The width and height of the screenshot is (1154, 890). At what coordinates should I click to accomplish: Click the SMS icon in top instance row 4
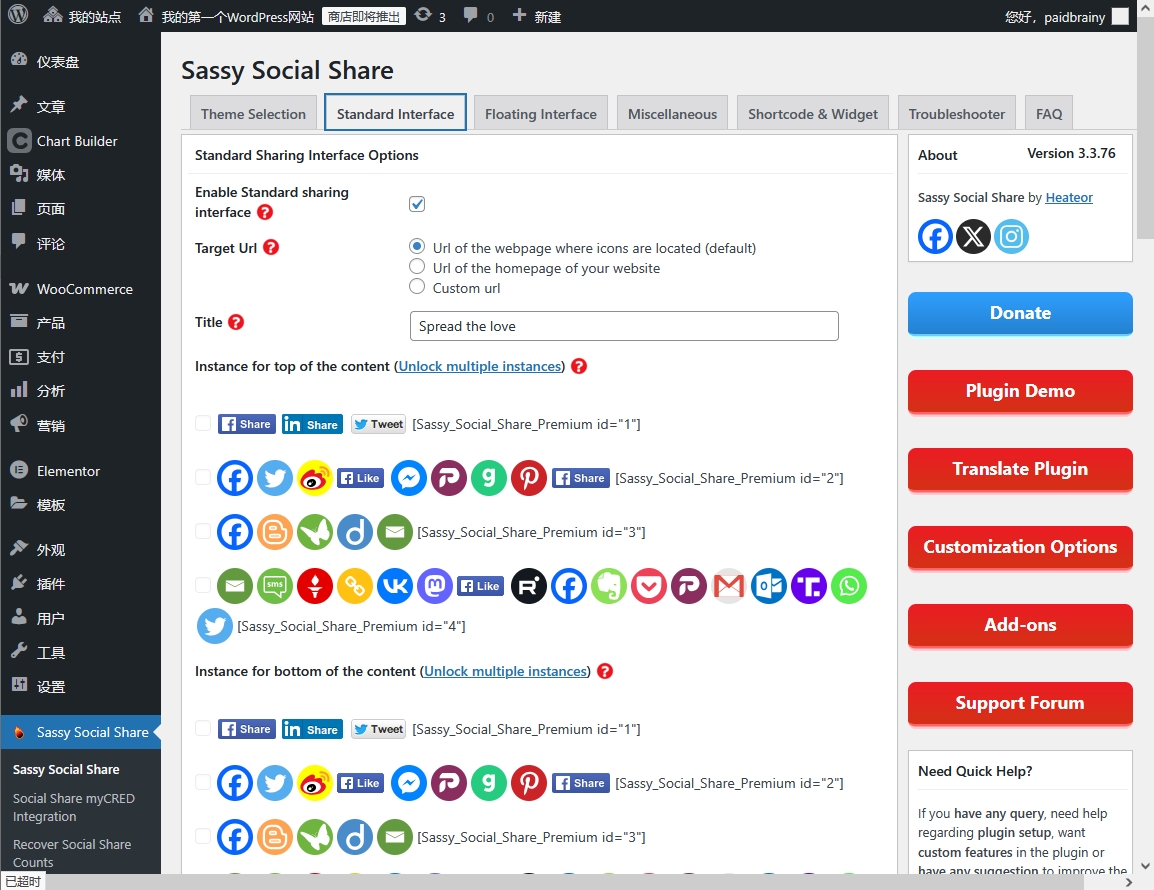(275, 586)
